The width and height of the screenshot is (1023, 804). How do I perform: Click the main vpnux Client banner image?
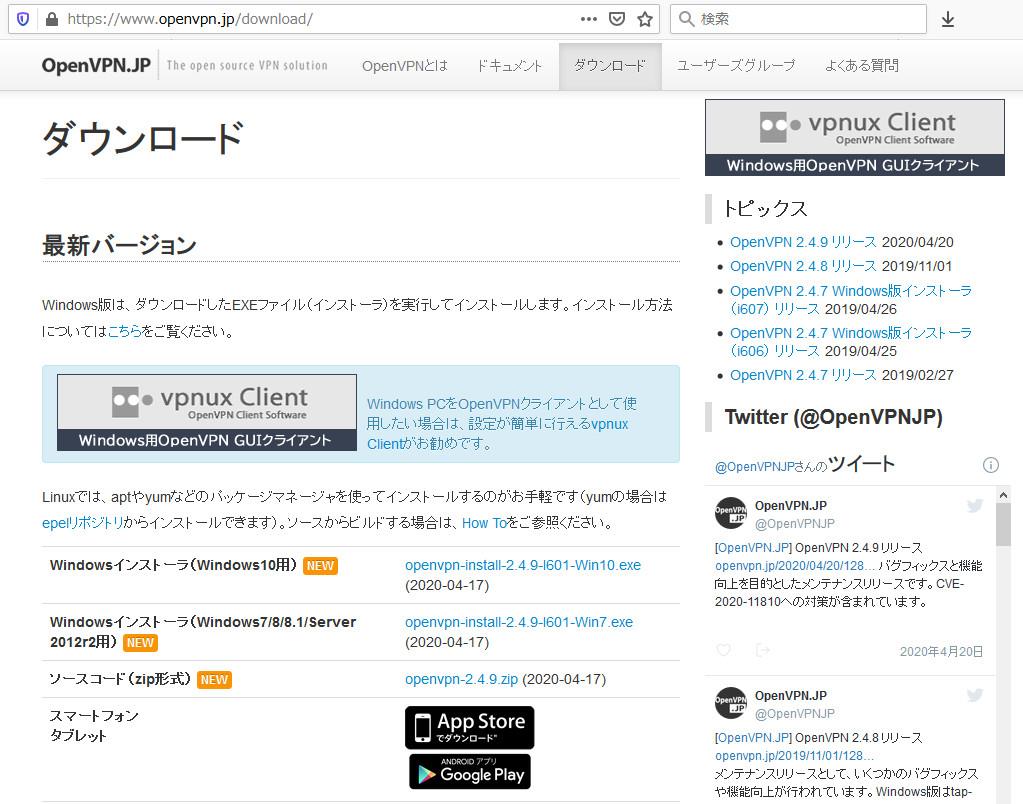(207, 412)
